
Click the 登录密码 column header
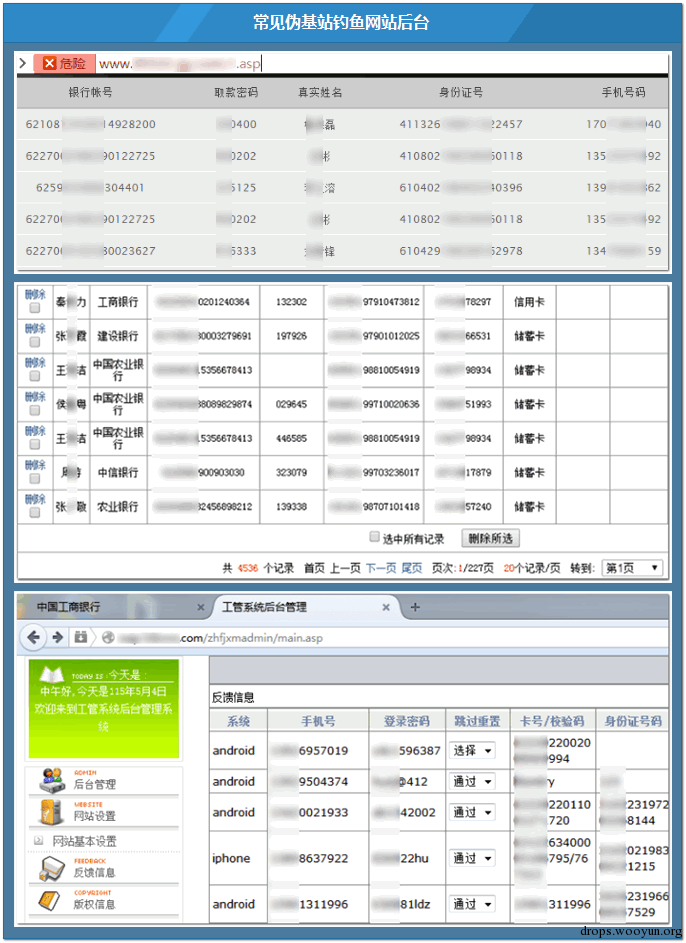click(x=407, y=721)
